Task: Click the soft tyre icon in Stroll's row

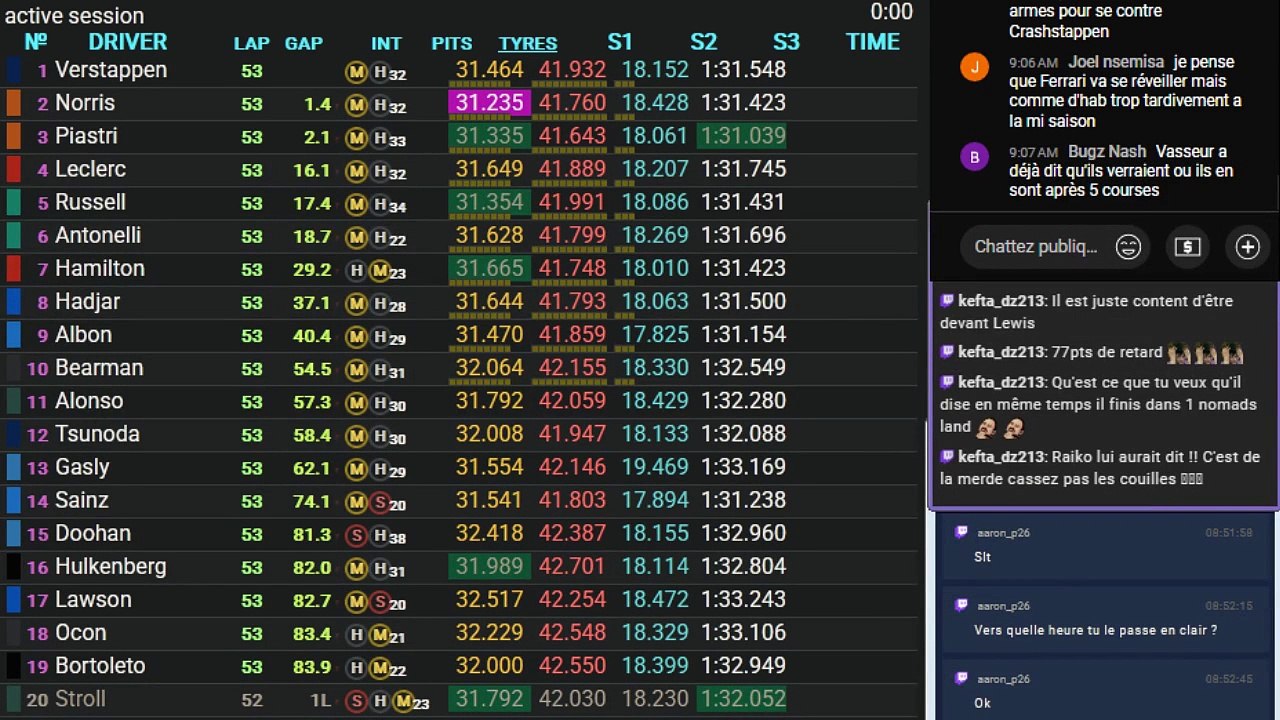Action: [356, 700]
